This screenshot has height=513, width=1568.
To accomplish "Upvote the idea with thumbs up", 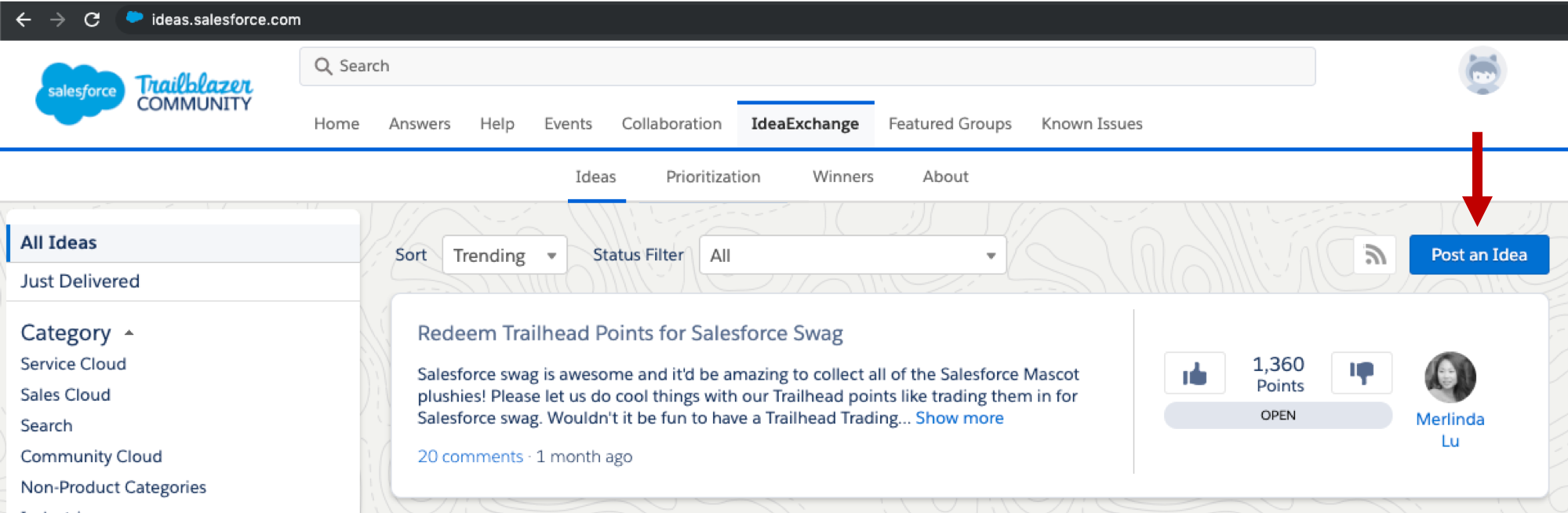I will coord(1195,373).
